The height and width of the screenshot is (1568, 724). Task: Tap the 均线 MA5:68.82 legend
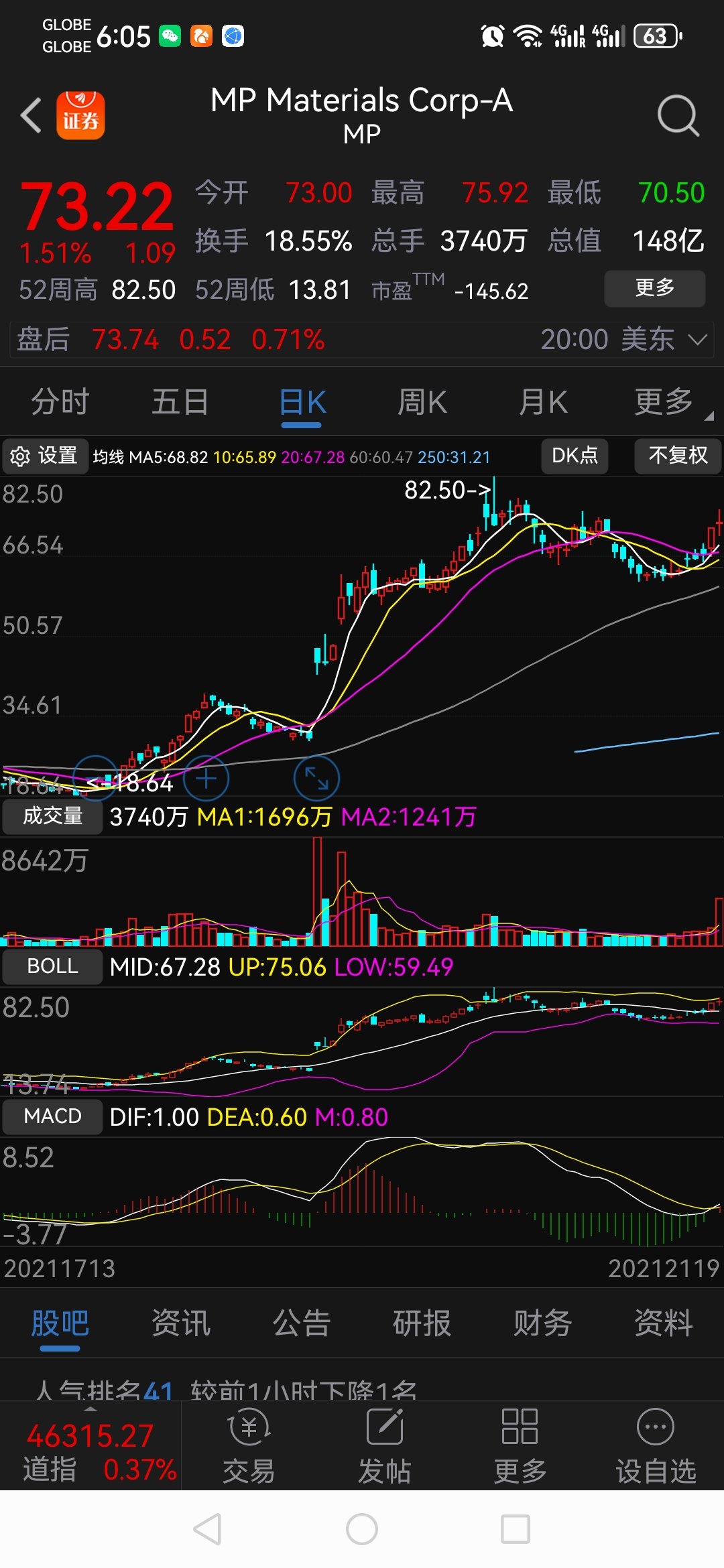[151, 457]
